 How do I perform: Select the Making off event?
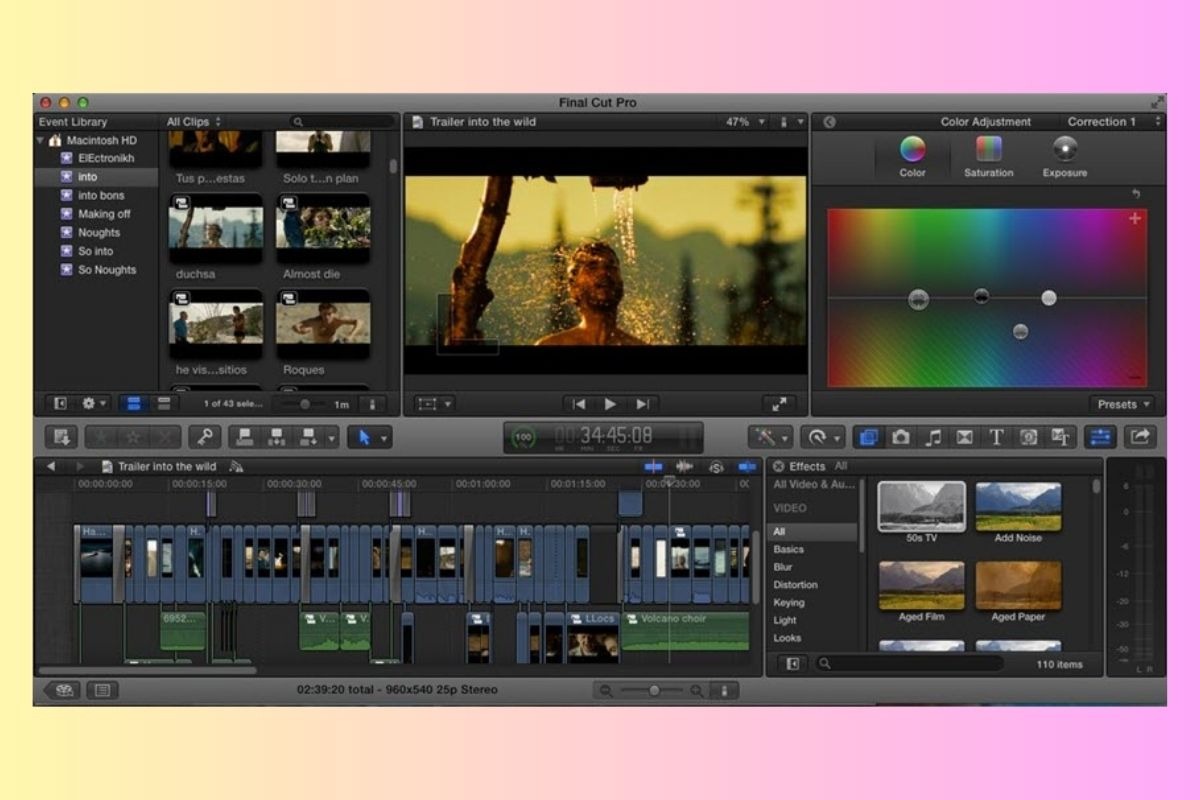pos(104,214)
